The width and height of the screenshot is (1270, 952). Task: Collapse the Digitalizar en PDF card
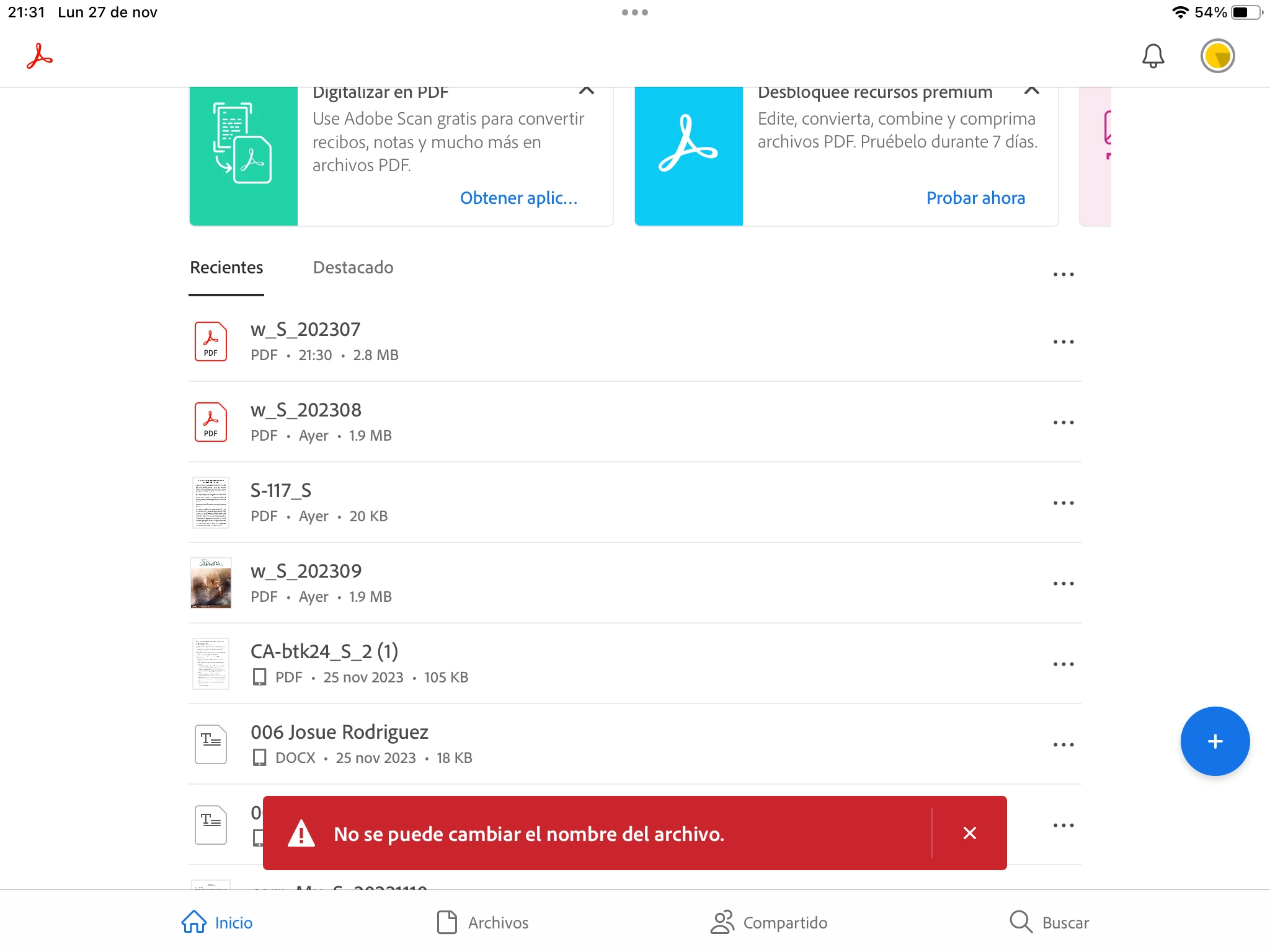coord(586,91)
